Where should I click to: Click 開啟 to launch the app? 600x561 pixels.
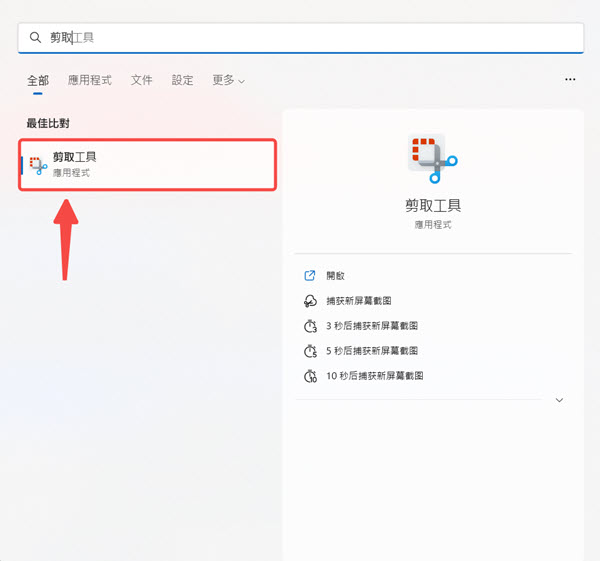tap(335, 276)
